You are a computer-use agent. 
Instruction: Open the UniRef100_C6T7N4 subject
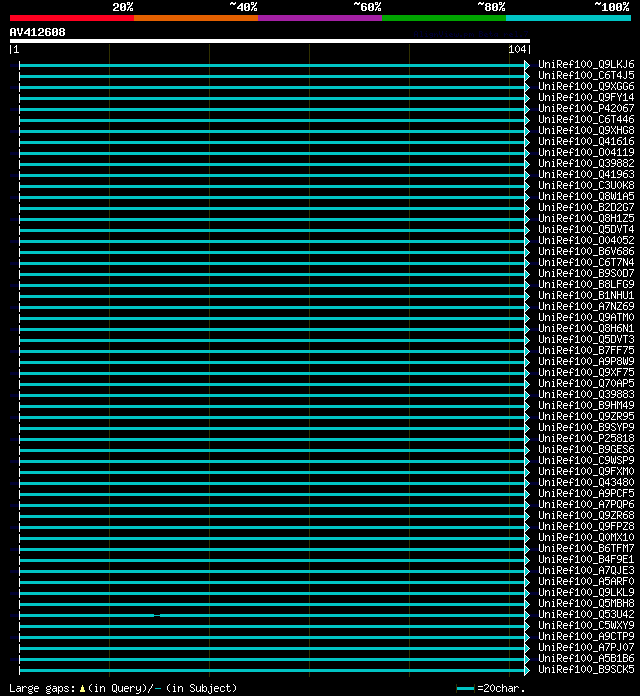pyautogui.click(x=586, y=262)
